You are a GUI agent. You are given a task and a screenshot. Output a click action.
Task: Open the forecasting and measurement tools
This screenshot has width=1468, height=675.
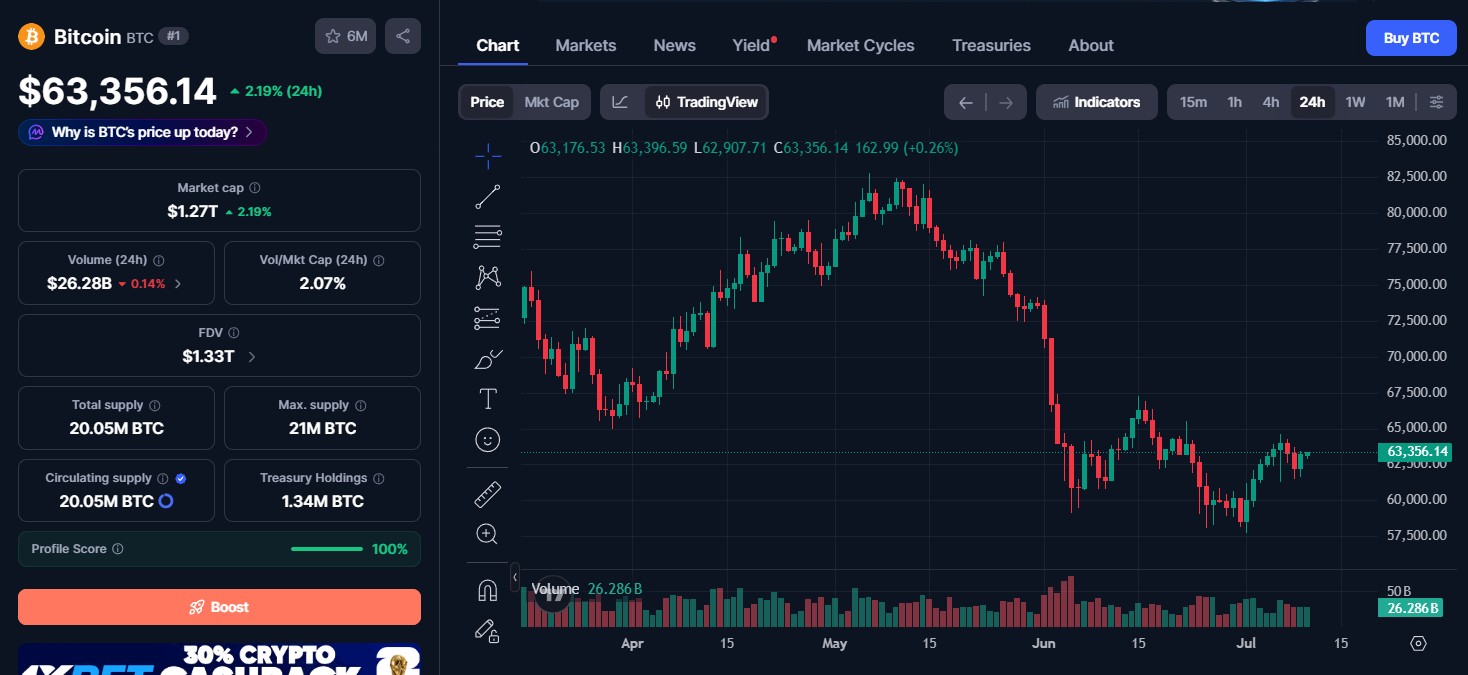point(488,318)
